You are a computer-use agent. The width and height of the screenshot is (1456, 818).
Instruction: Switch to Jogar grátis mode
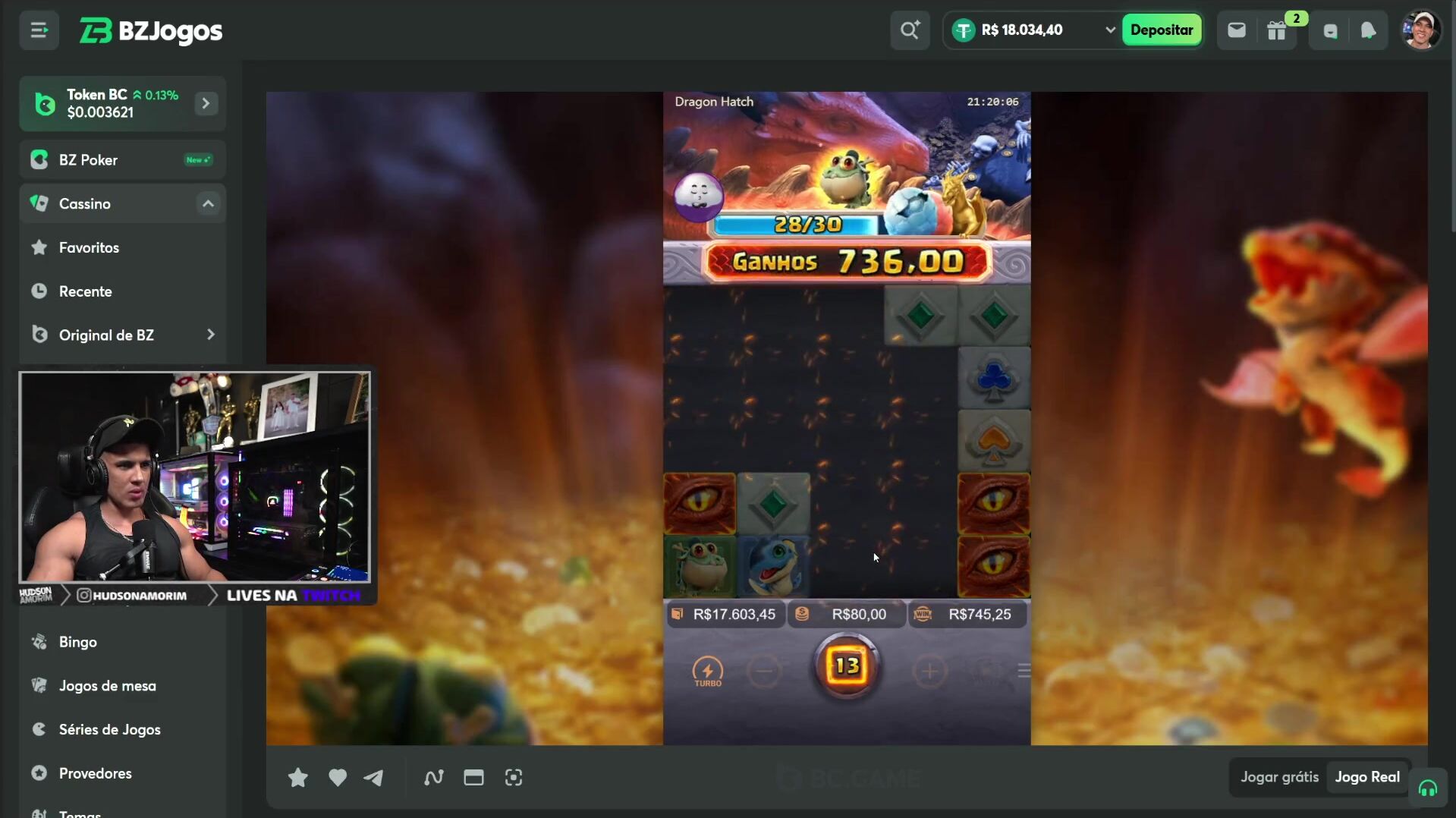point(1279,777)
